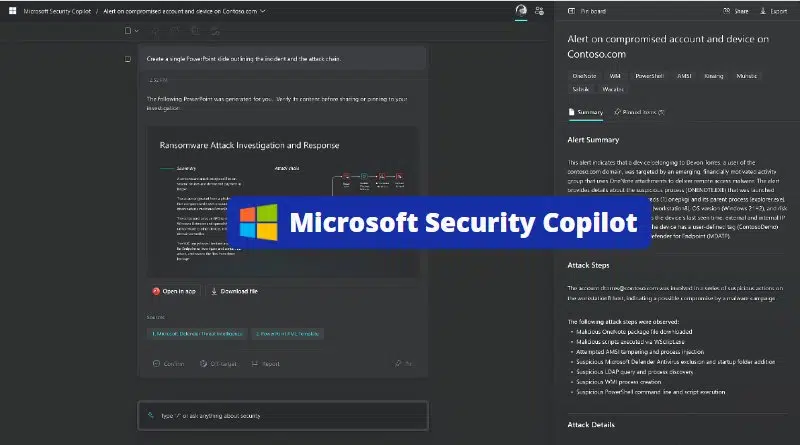The height and width of the screenshot is (445, 800).
Task: Click the Export button
Action: [x=773, y=11]
